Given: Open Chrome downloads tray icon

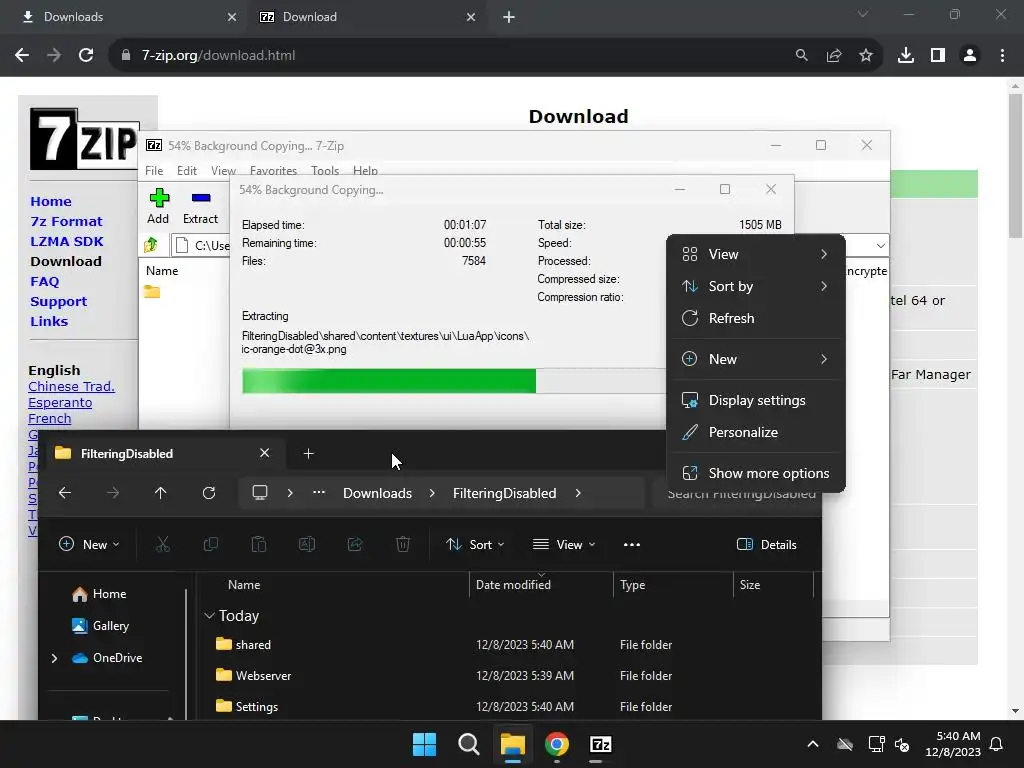Looking at the screenshot, I should (906, 56).
